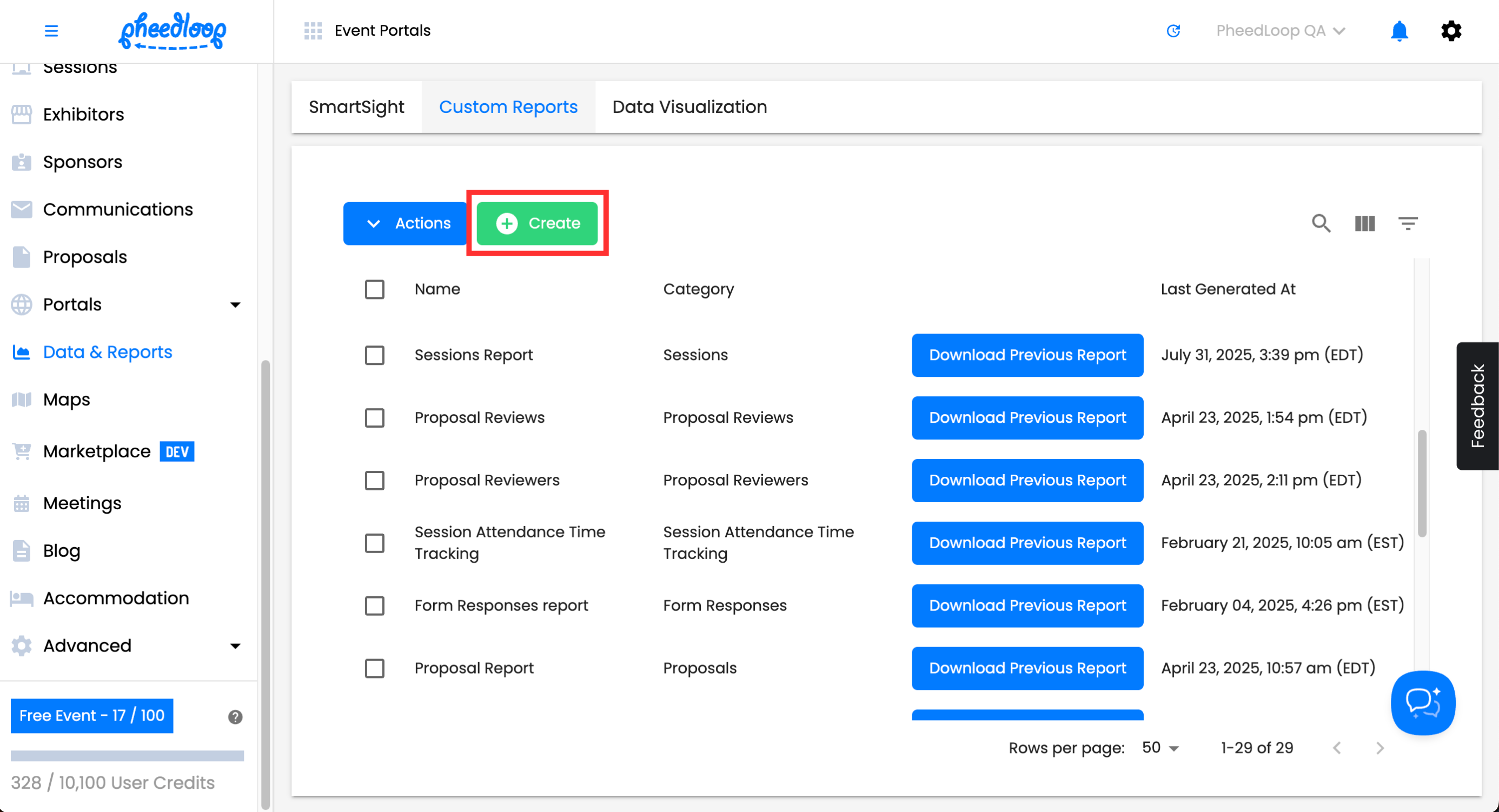Click the Maps icon

coord(22,400)
